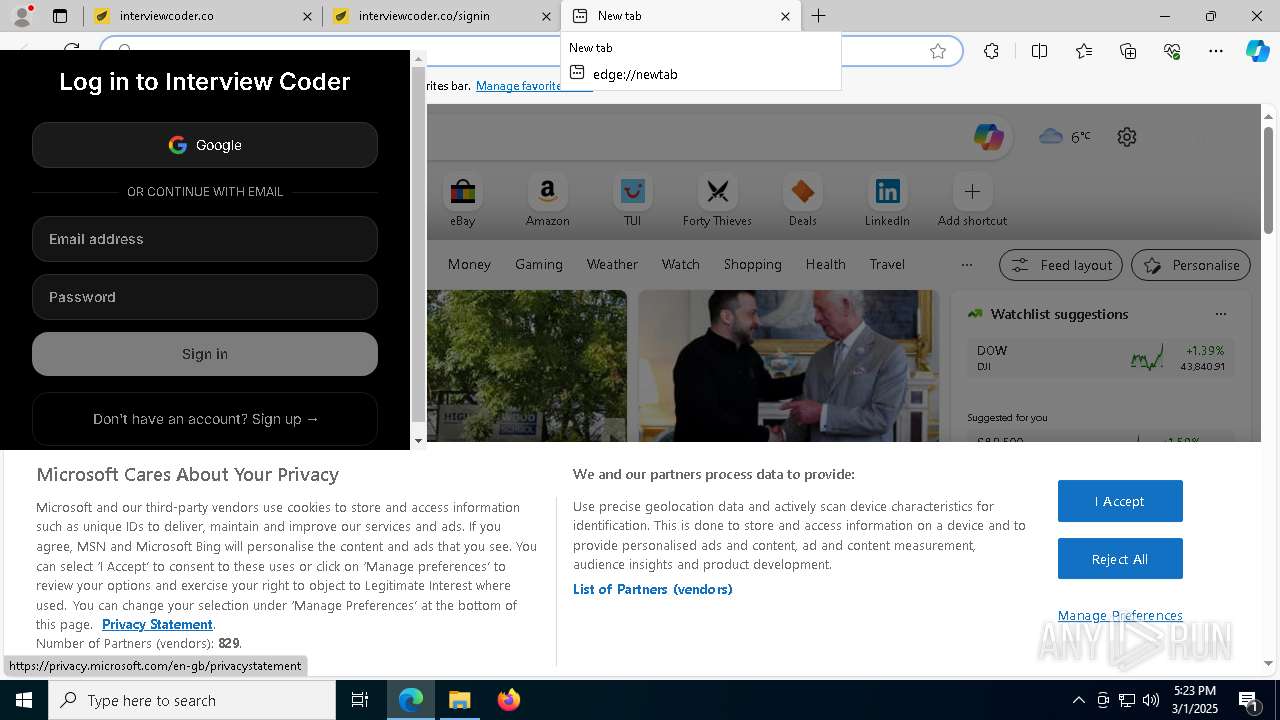
Task: Focus the Password input field
Action: 205,297
